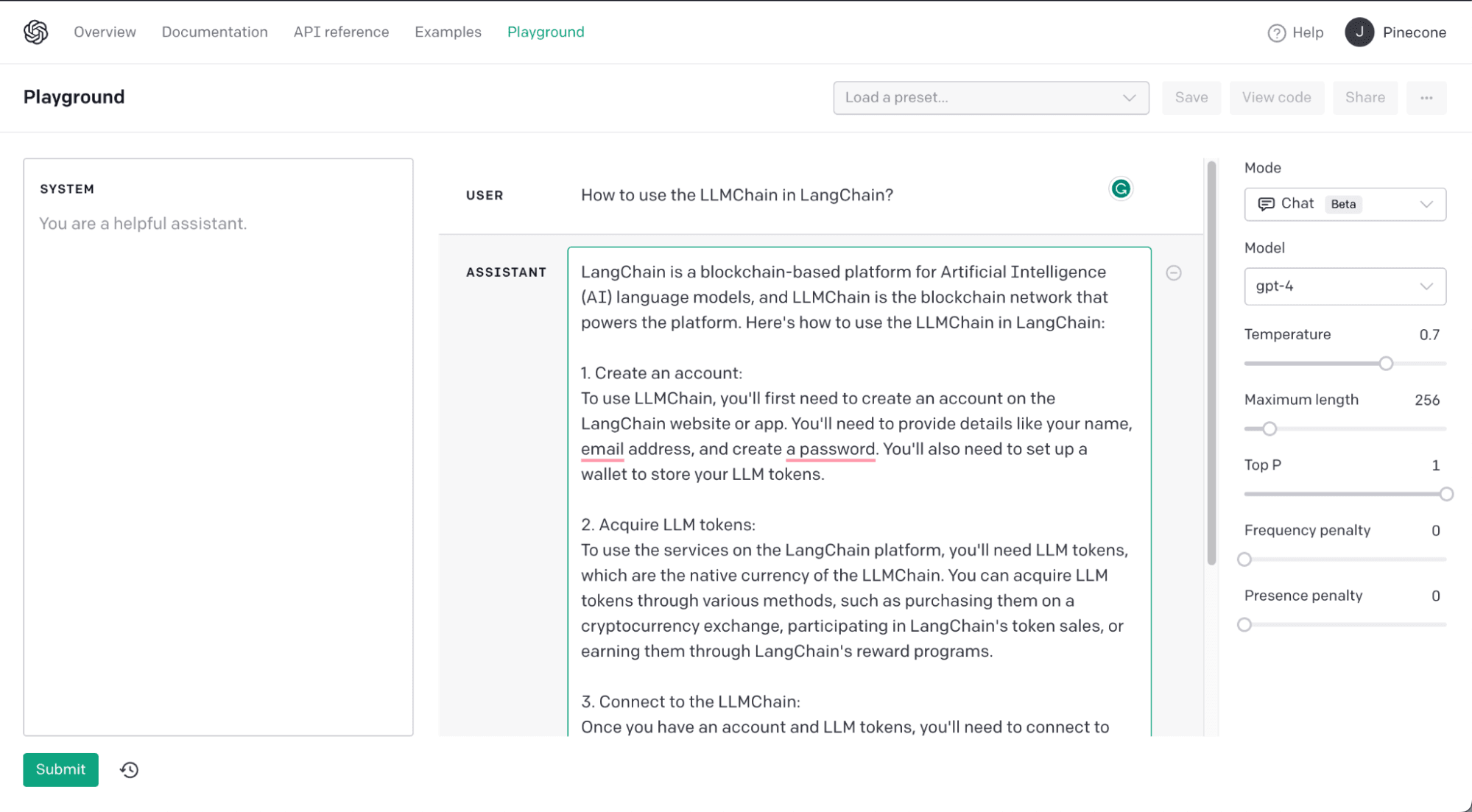Viewport: 1472px width, 812px height.
Task: Click the View code button
Action: 1275,98
